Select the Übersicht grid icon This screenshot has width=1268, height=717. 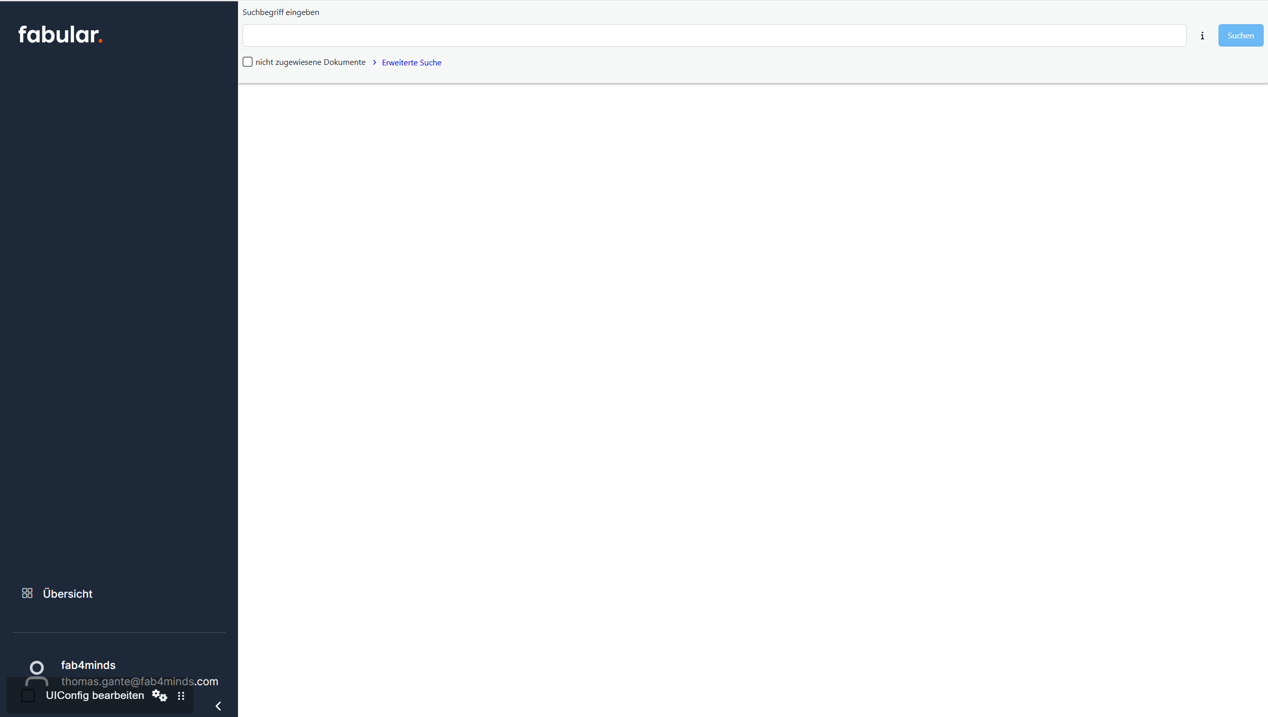coord(28,593)
